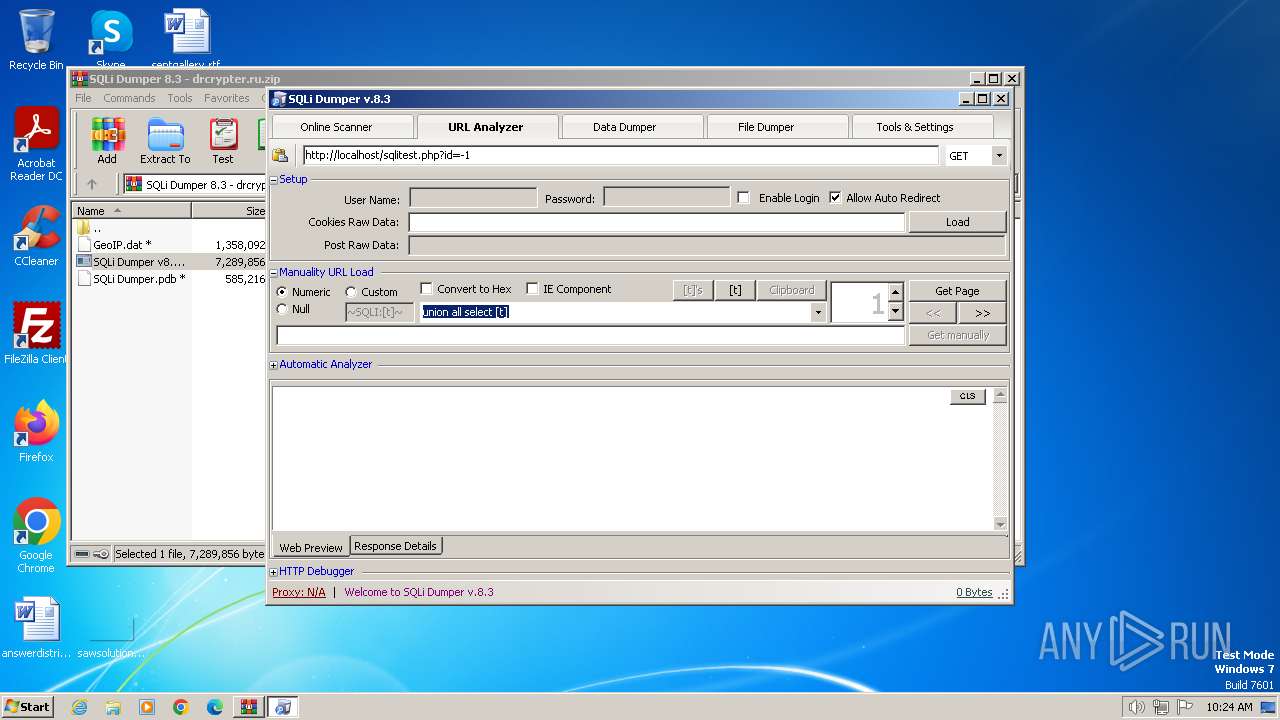1280x720 pixels.
Task: Click the Proxy: N/A link
Action: 299,592
